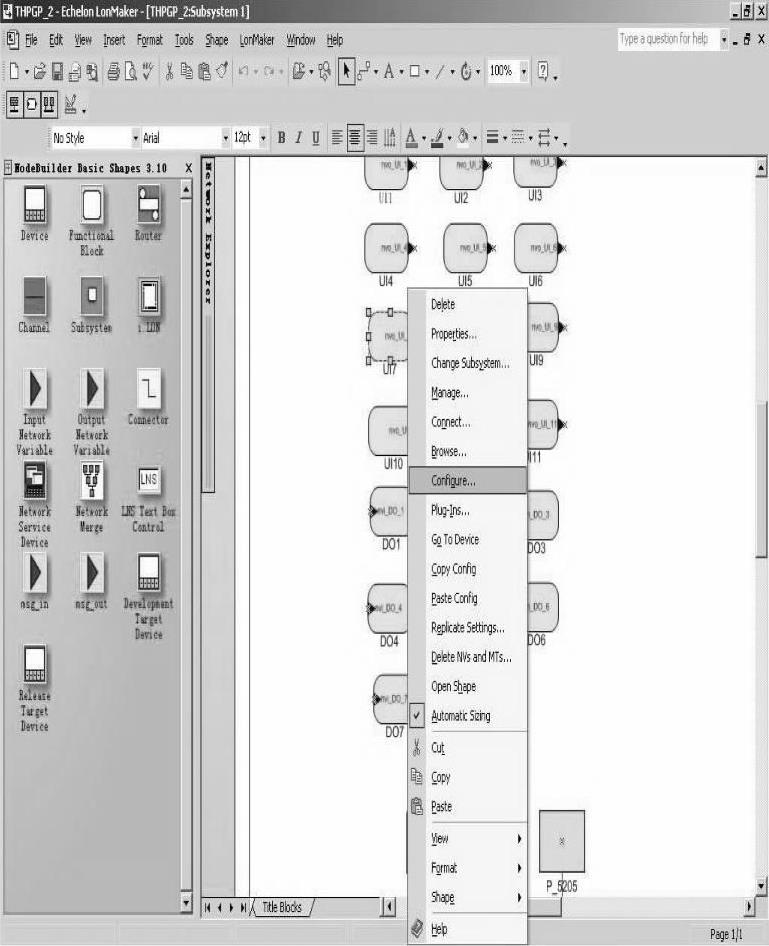Toggle align left text button
The height and width of the screenshot is (946, 769).
pyautogui.click(x=337, y=138)
